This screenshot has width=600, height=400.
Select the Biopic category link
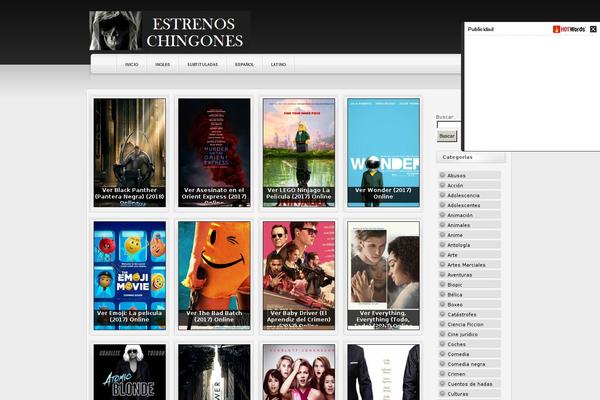coord(455,285)
